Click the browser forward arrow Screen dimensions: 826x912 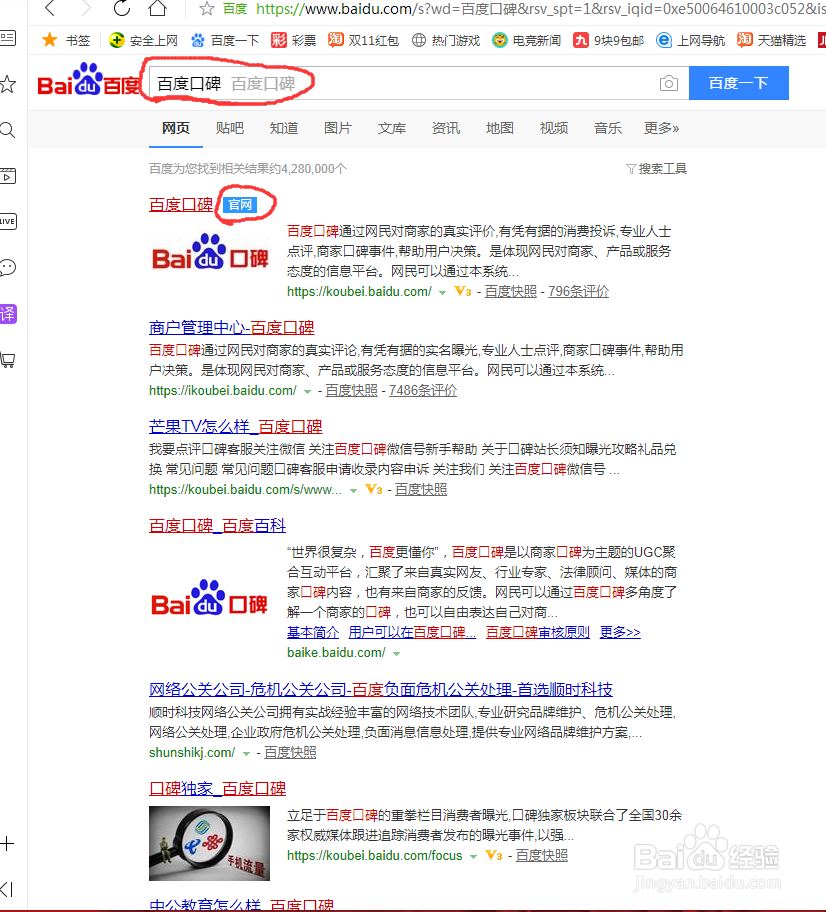pyautogui.click(x=87, y=8)
